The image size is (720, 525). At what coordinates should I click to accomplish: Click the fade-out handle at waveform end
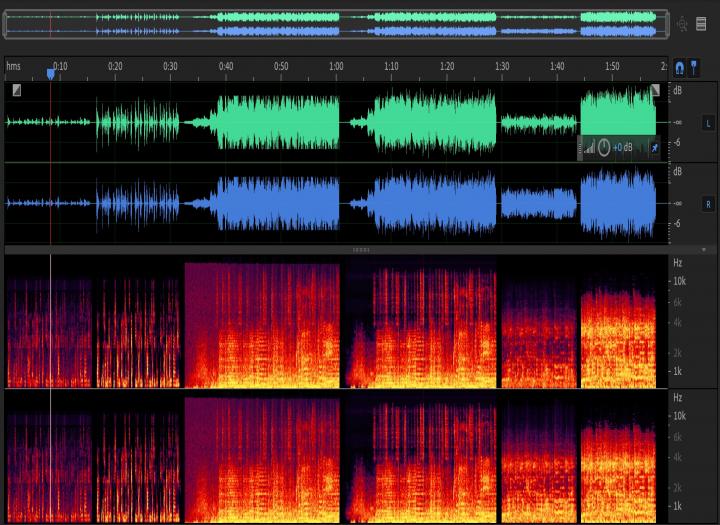pyautogui.click(x=655, y=90)
